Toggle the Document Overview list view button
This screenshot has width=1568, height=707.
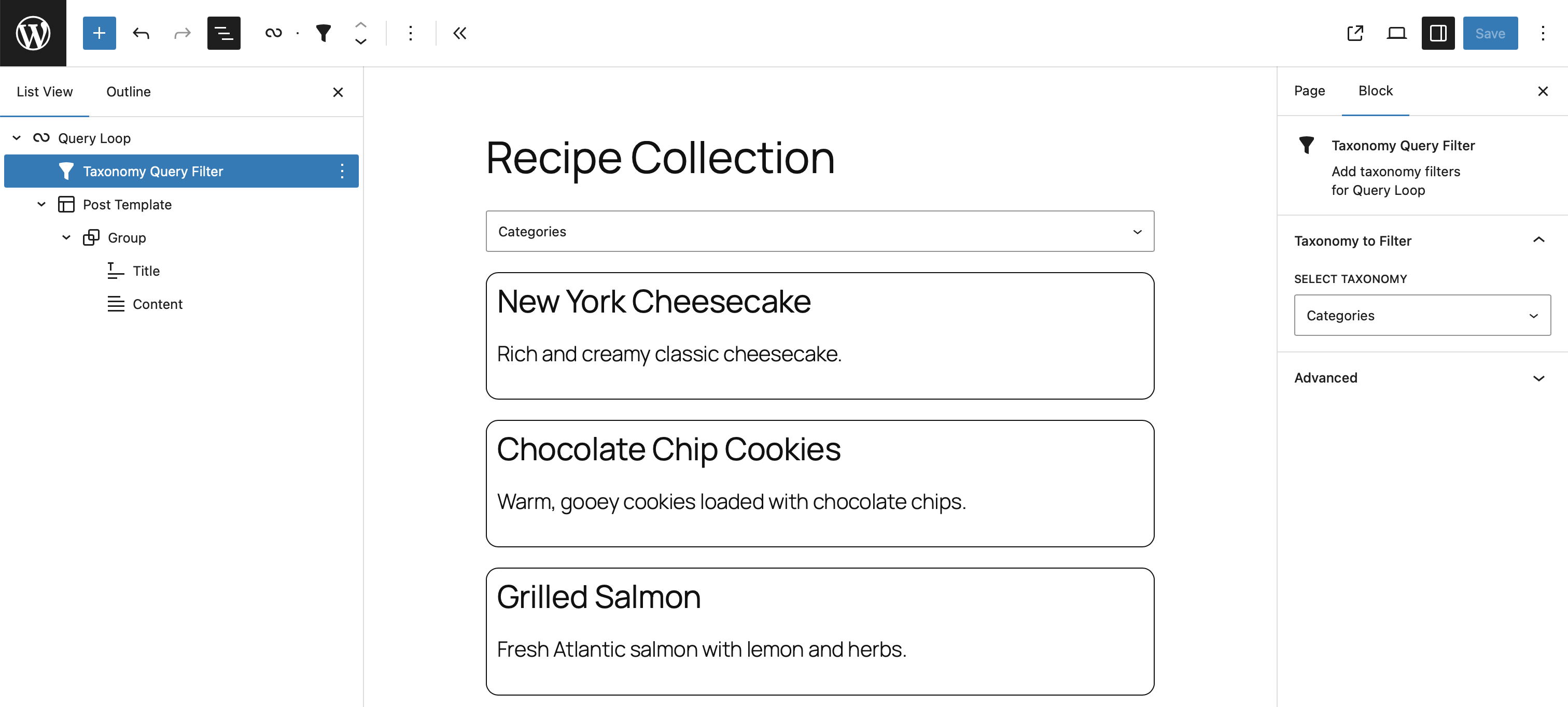point(223,33)
